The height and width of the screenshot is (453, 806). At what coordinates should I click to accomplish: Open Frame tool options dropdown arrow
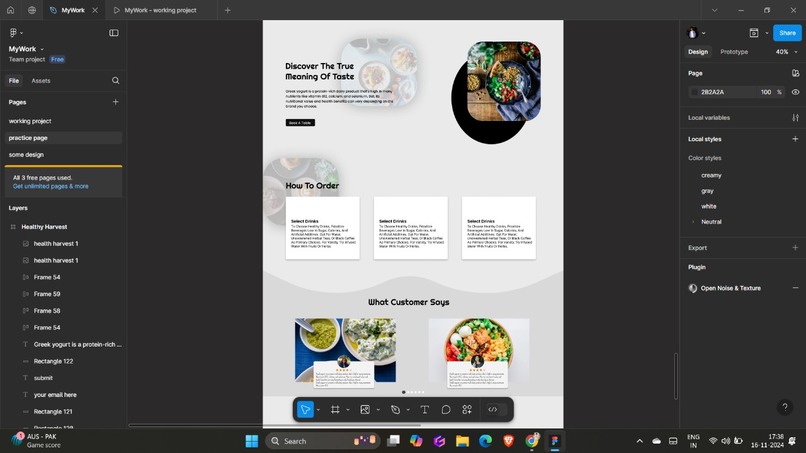(x=348, y=410)
